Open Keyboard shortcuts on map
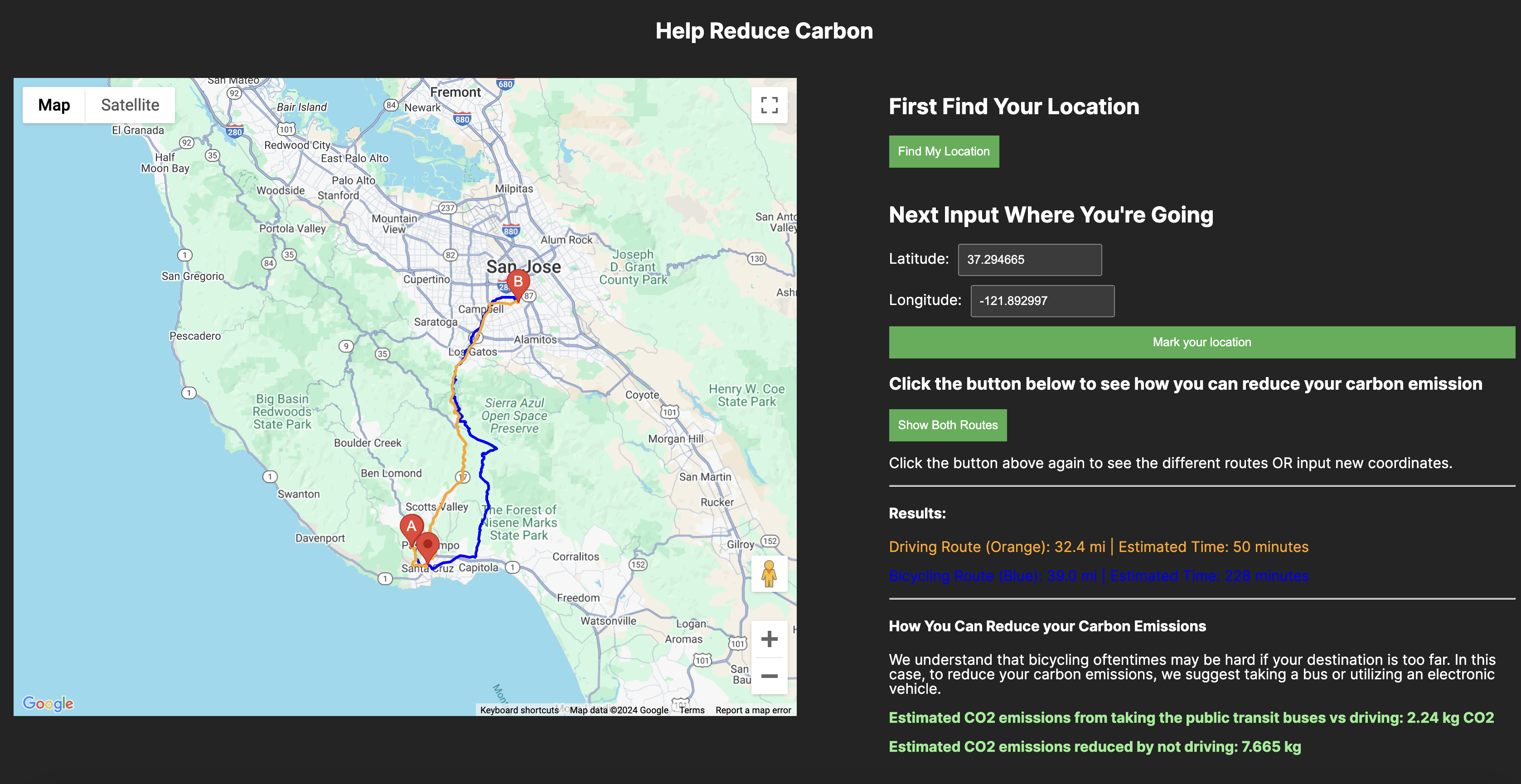This screenshot has width=1521, height=784. click(519, 710)
